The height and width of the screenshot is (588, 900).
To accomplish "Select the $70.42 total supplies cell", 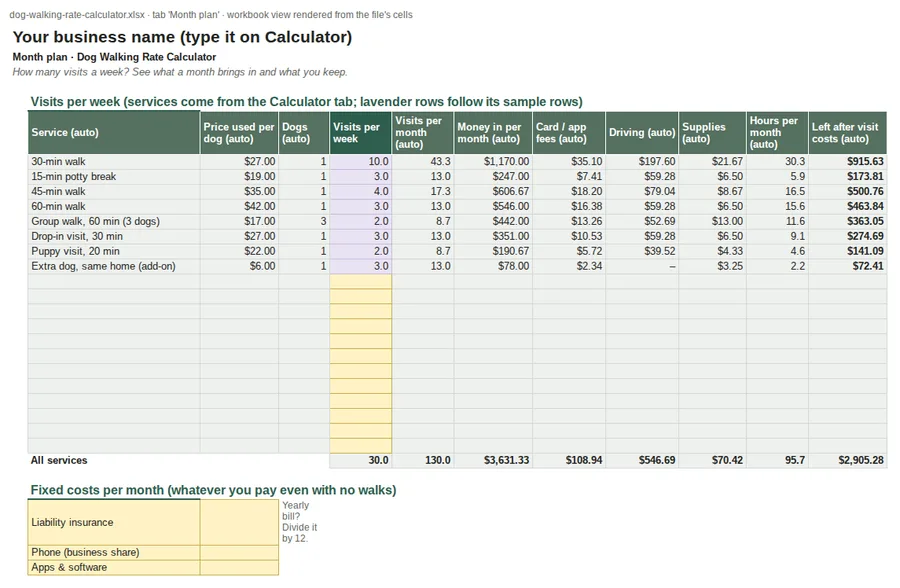I will pyautogui.click(x=712, y=461).
